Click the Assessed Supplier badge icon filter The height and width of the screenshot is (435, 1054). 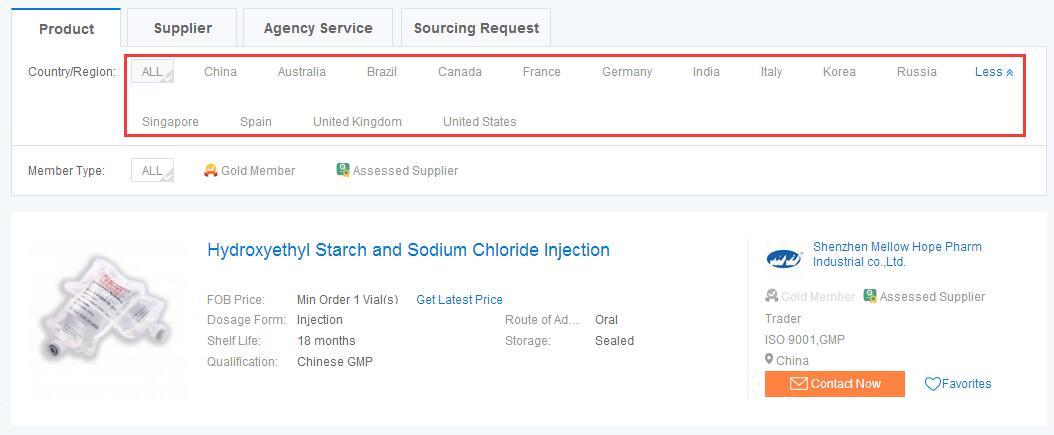[342, 170]
